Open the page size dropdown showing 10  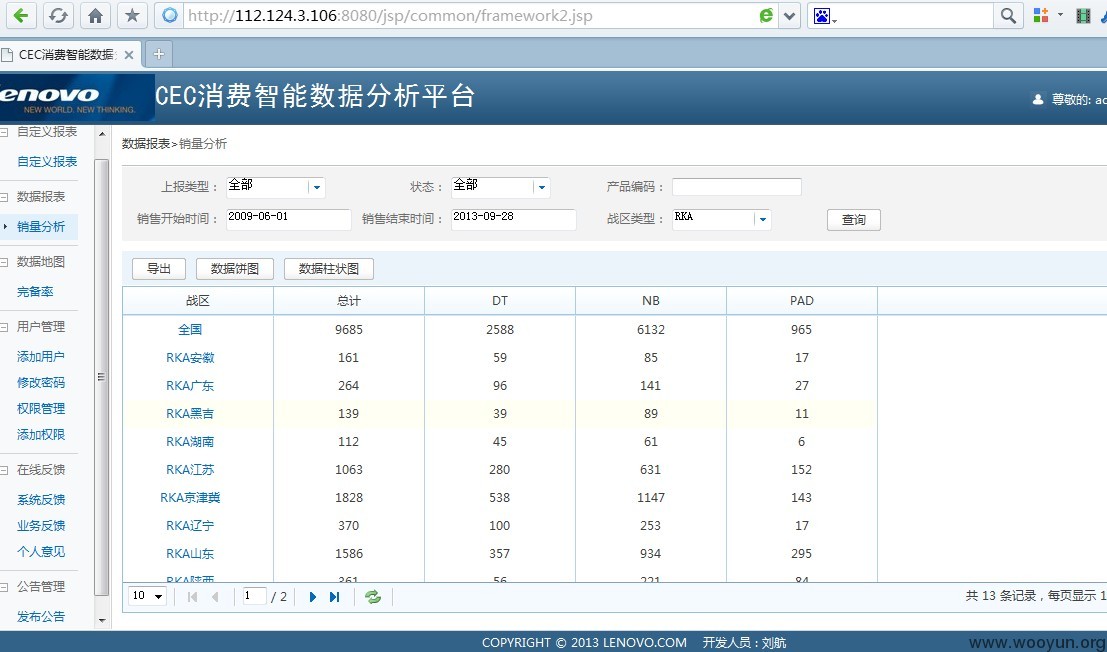click(147, 596)
